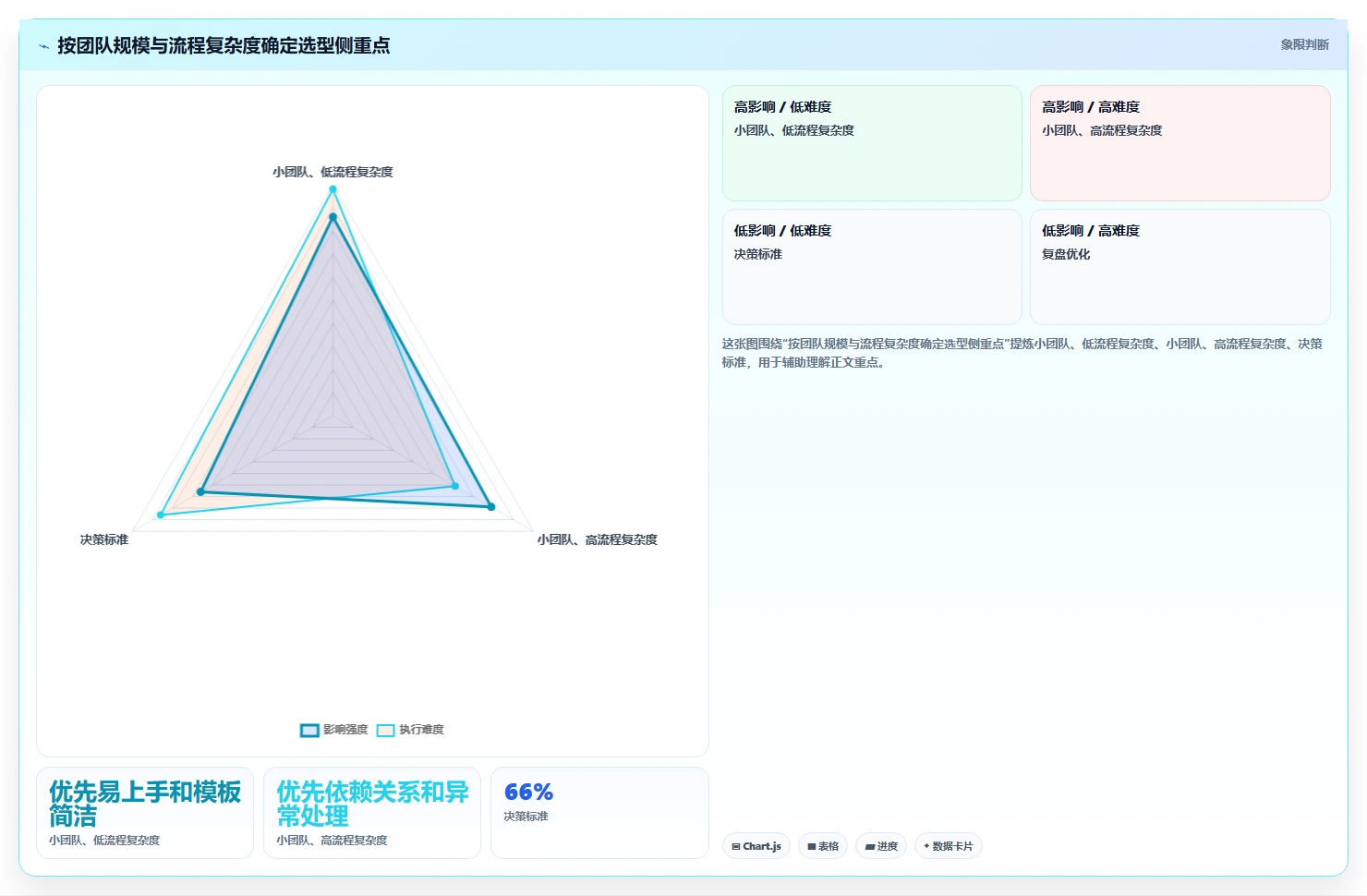This screenshot has width=1367, height=896.
Task: Open the 优先易上手和模板简洁 stat card
Action: 145,813
